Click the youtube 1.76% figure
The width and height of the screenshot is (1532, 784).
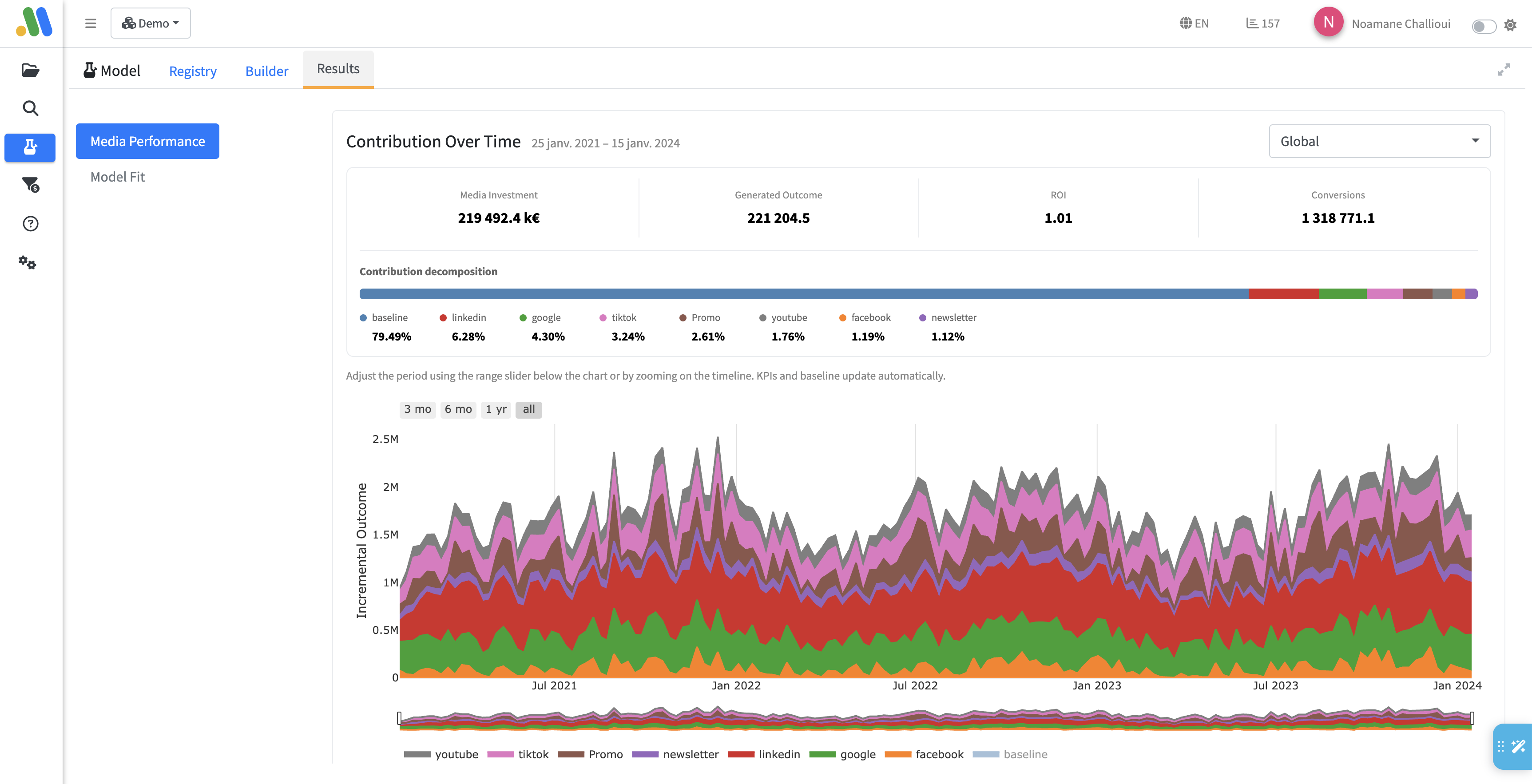pos(787,337)
